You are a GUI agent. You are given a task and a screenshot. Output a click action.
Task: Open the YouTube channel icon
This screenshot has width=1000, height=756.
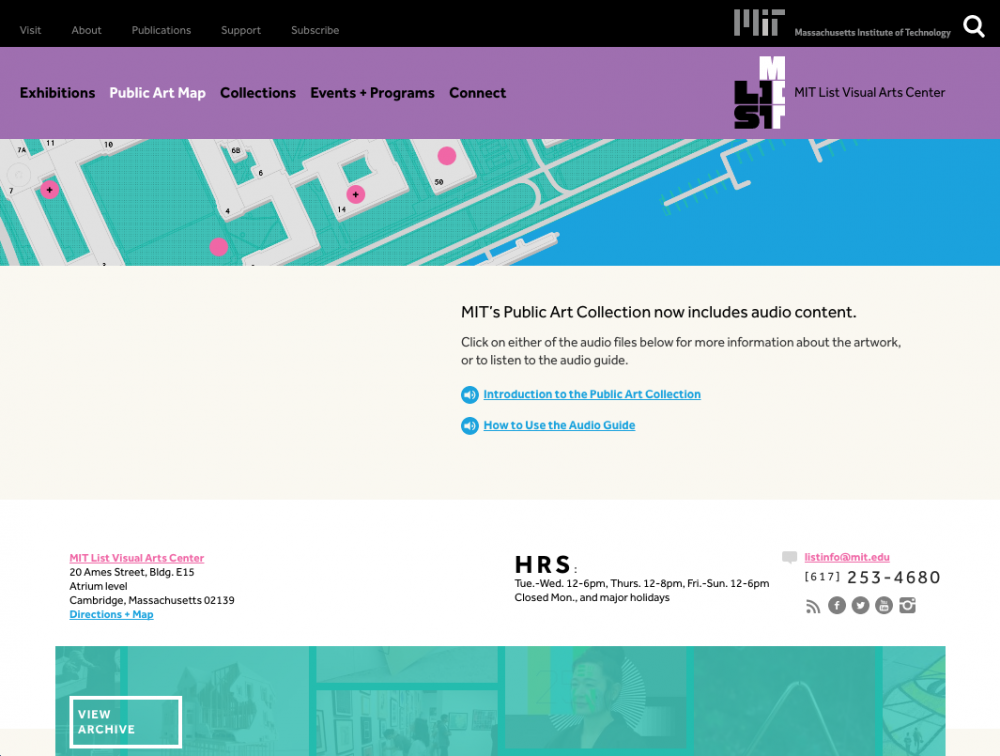[x=884, y=606]
